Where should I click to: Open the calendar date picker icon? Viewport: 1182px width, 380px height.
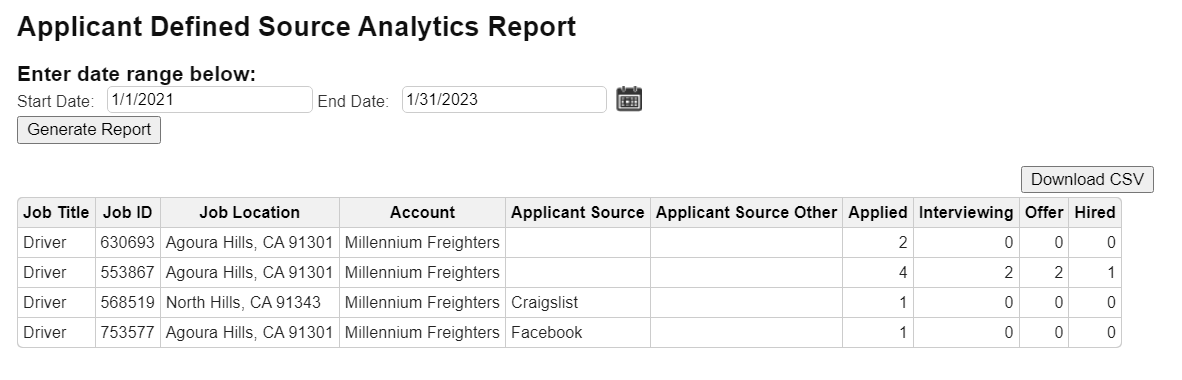[629, 99]
